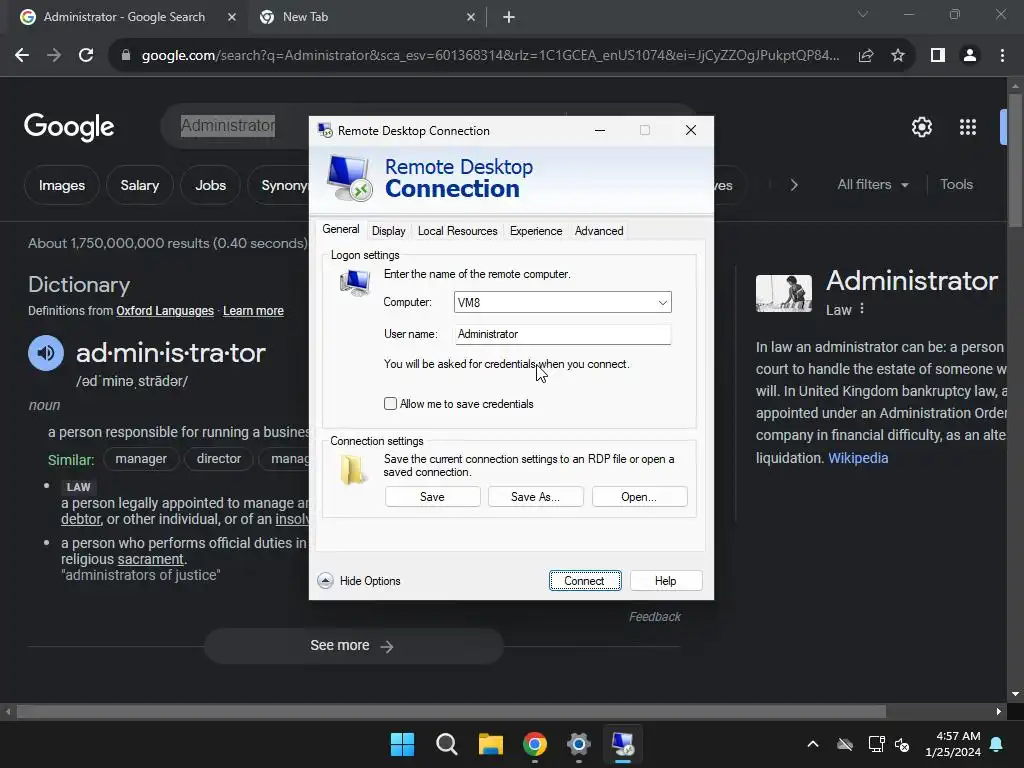Viewport: 1024px width, 768px height.
Task: Click the Learn more link
Action: [x=253, y=311]
